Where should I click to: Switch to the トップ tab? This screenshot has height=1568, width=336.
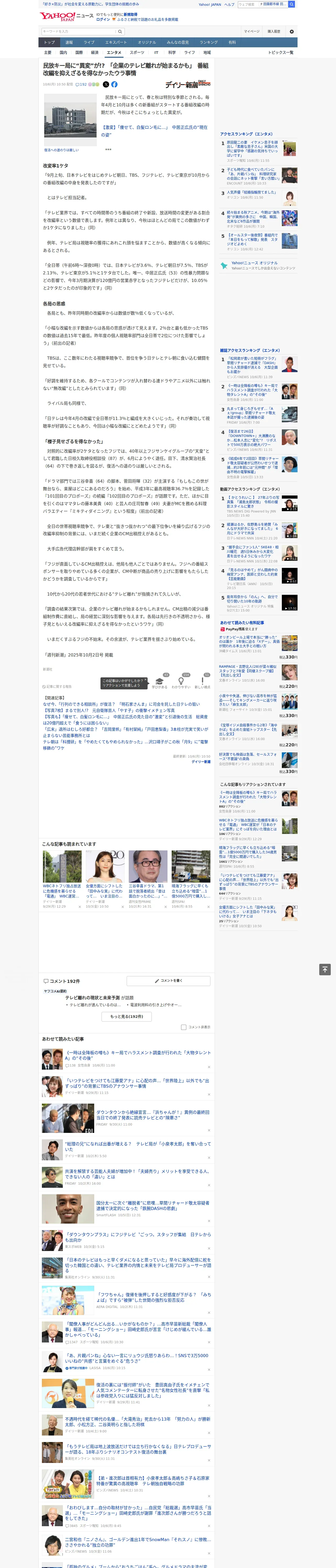49,43
